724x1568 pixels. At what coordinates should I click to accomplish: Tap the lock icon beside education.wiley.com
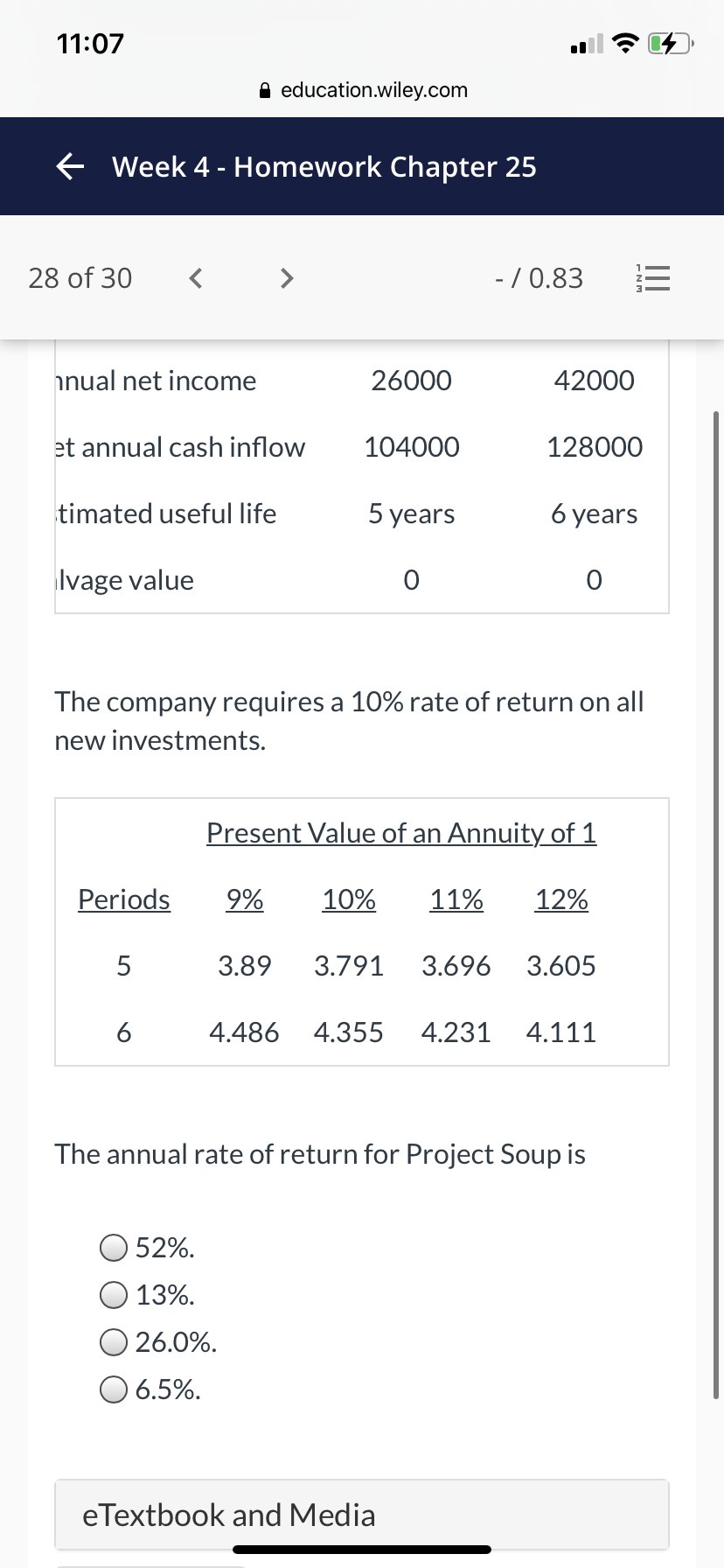coord(266,90)
